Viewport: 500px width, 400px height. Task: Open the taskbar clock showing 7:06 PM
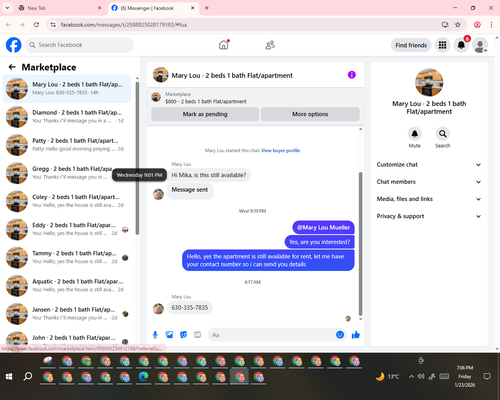tap(465, 376)
